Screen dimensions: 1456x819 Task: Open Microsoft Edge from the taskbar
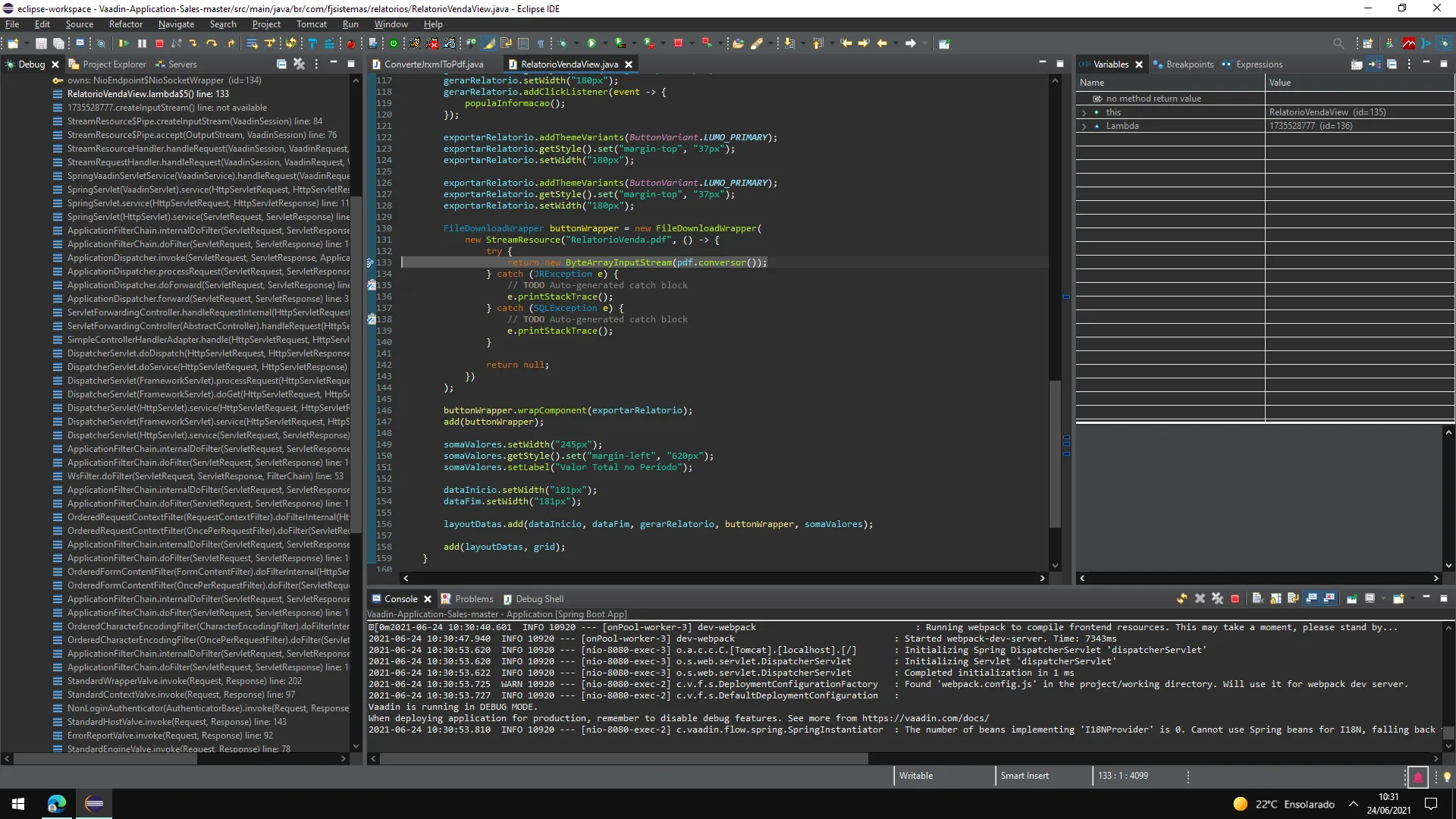(57, 804)
